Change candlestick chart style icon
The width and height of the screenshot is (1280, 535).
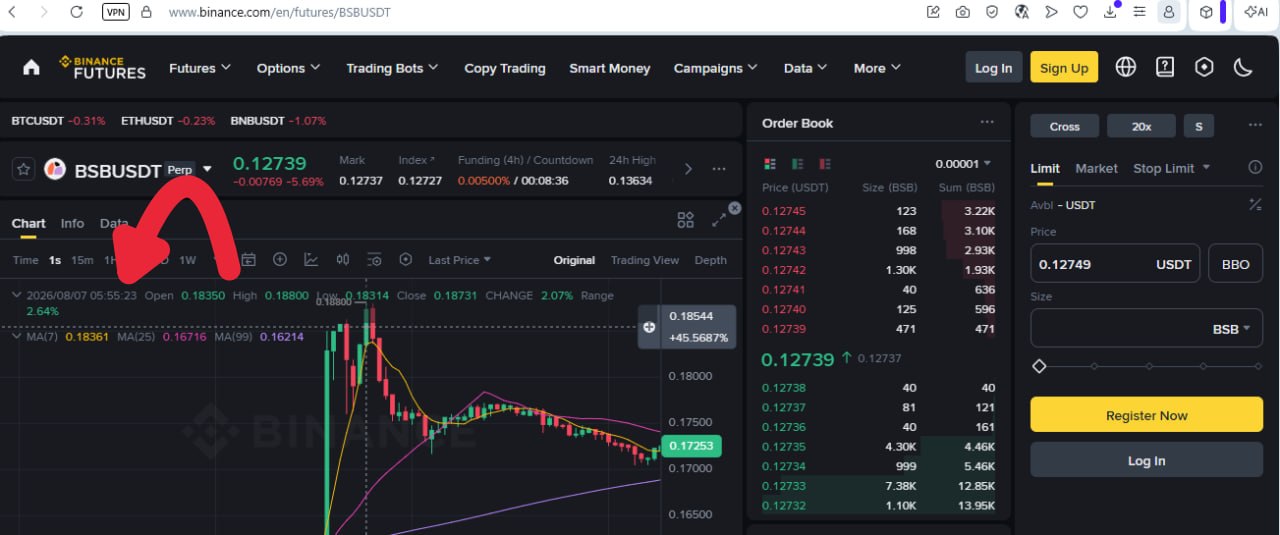coord(343,259)
